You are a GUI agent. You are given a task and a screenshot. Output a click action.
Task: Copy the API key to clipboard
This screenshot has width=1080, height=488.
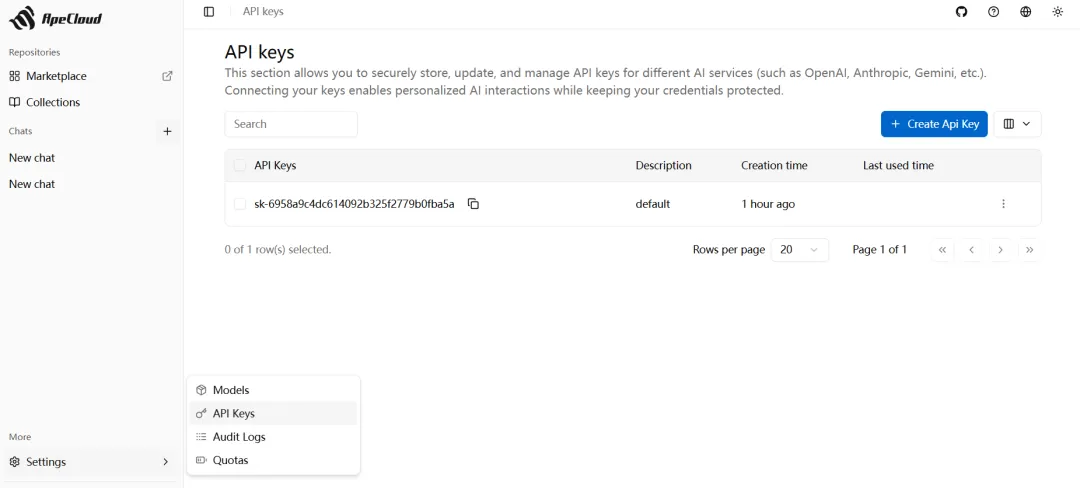[474, 204]
